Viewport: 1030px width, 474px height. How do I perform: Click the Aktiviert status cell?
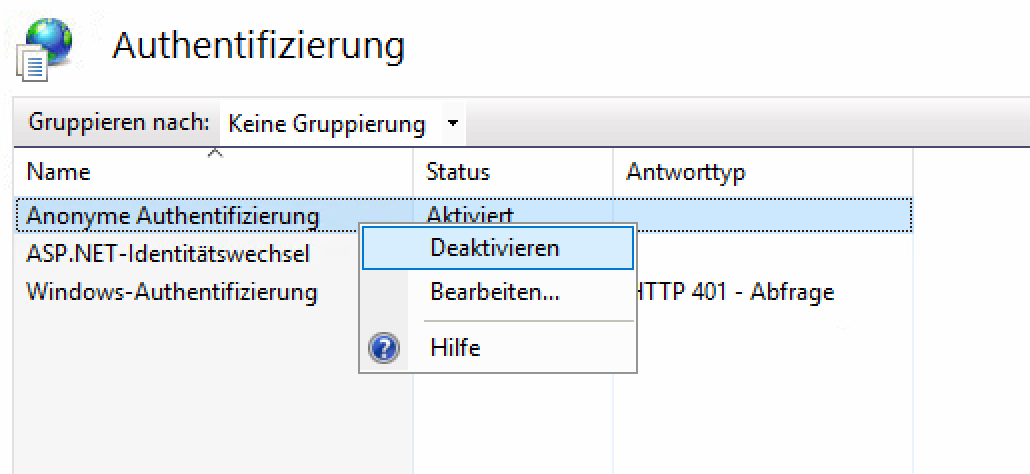click(x=470, y=214)
